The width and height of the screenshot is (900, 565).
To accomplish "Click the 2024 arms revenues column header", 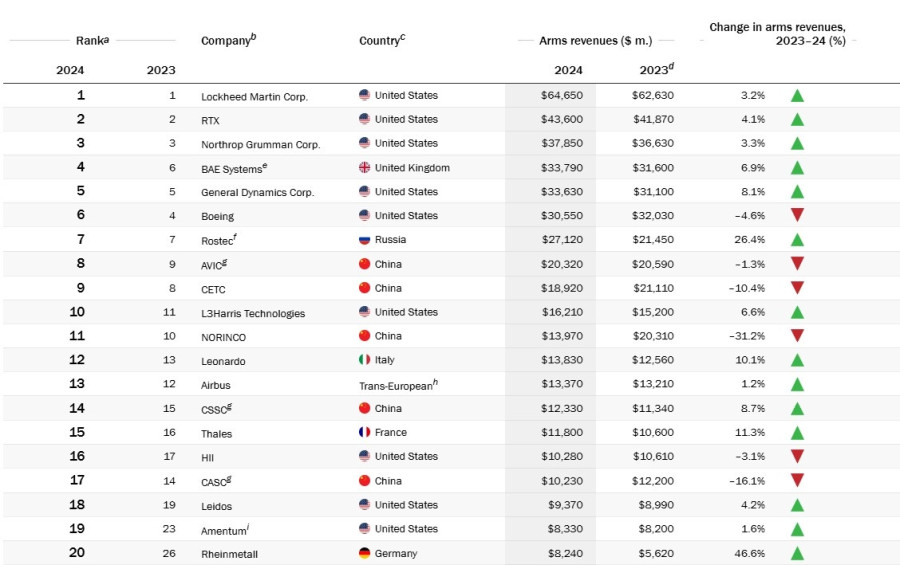I will (568, 70).
